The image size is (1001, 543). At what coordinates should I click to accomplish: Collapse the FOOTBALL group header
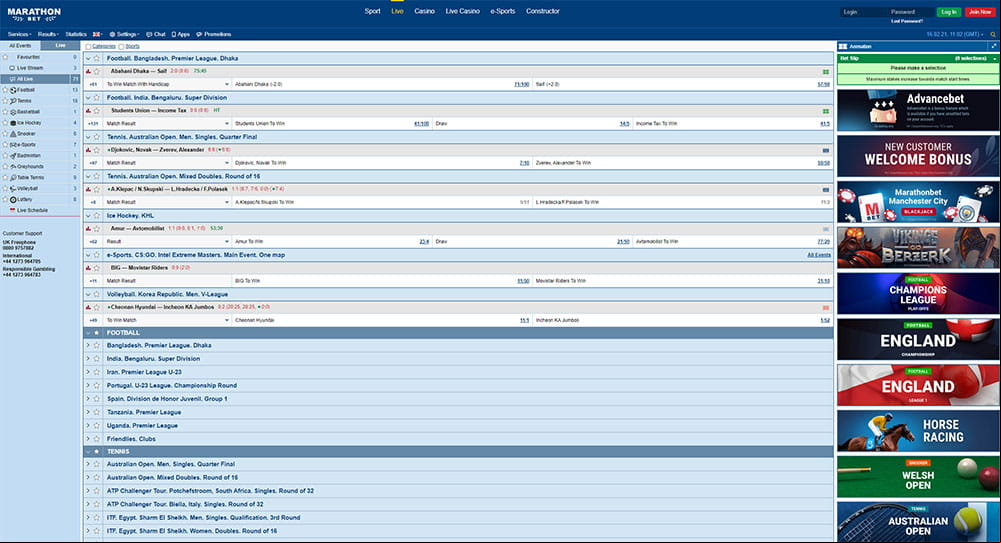tap(88, 333)
